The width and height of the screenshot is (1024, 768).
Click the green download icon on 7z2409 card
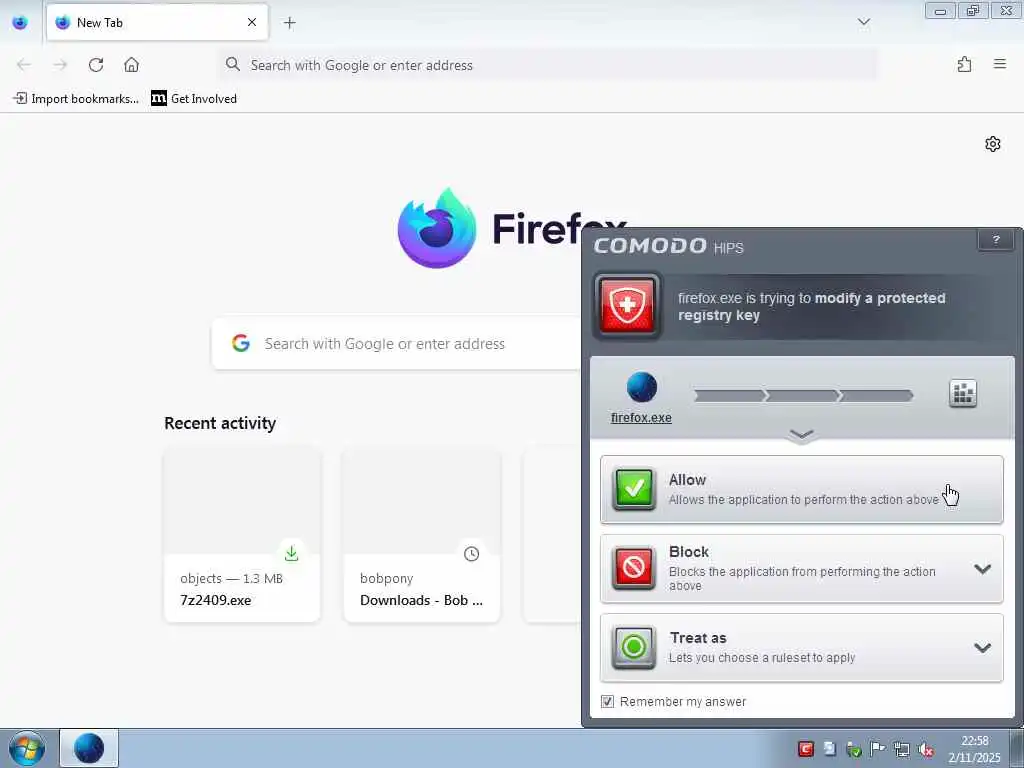coord(291,553)
